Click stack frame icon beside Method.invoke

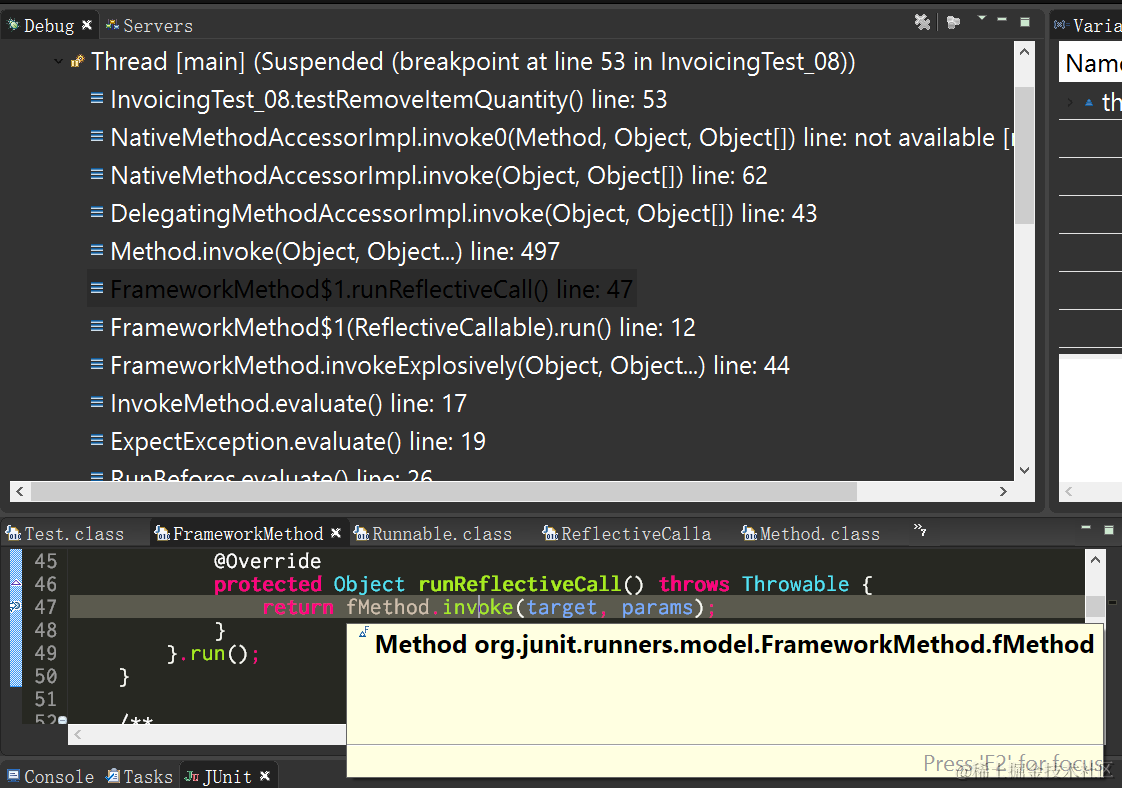pos(97,250)
